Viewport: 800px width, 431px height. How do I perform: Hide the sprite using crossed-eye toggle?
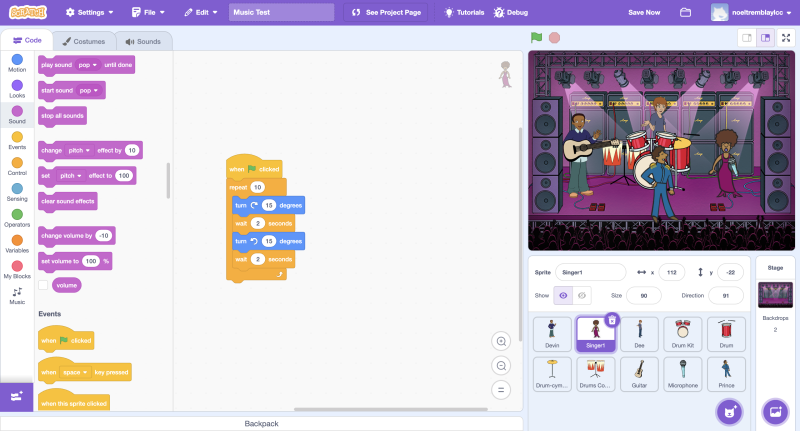point(583,295)
